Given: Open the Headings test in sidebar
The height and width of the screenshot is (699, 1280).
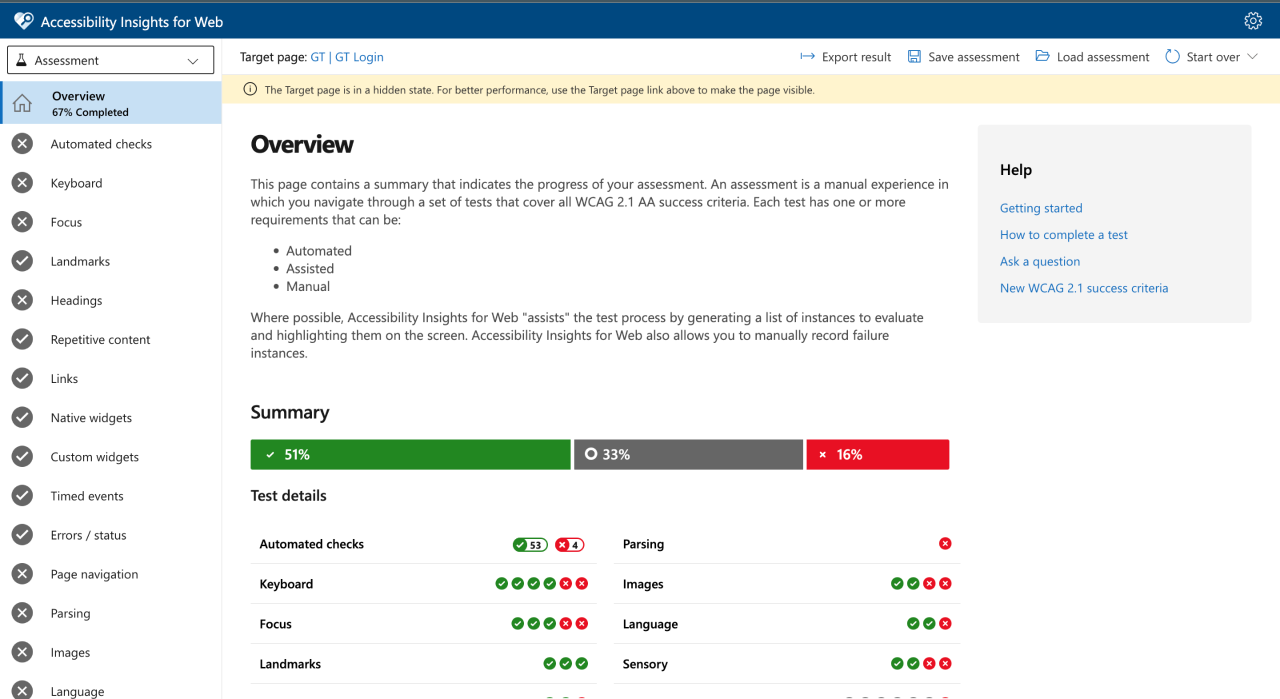Looking at the screenshot, I should (111, 300).
